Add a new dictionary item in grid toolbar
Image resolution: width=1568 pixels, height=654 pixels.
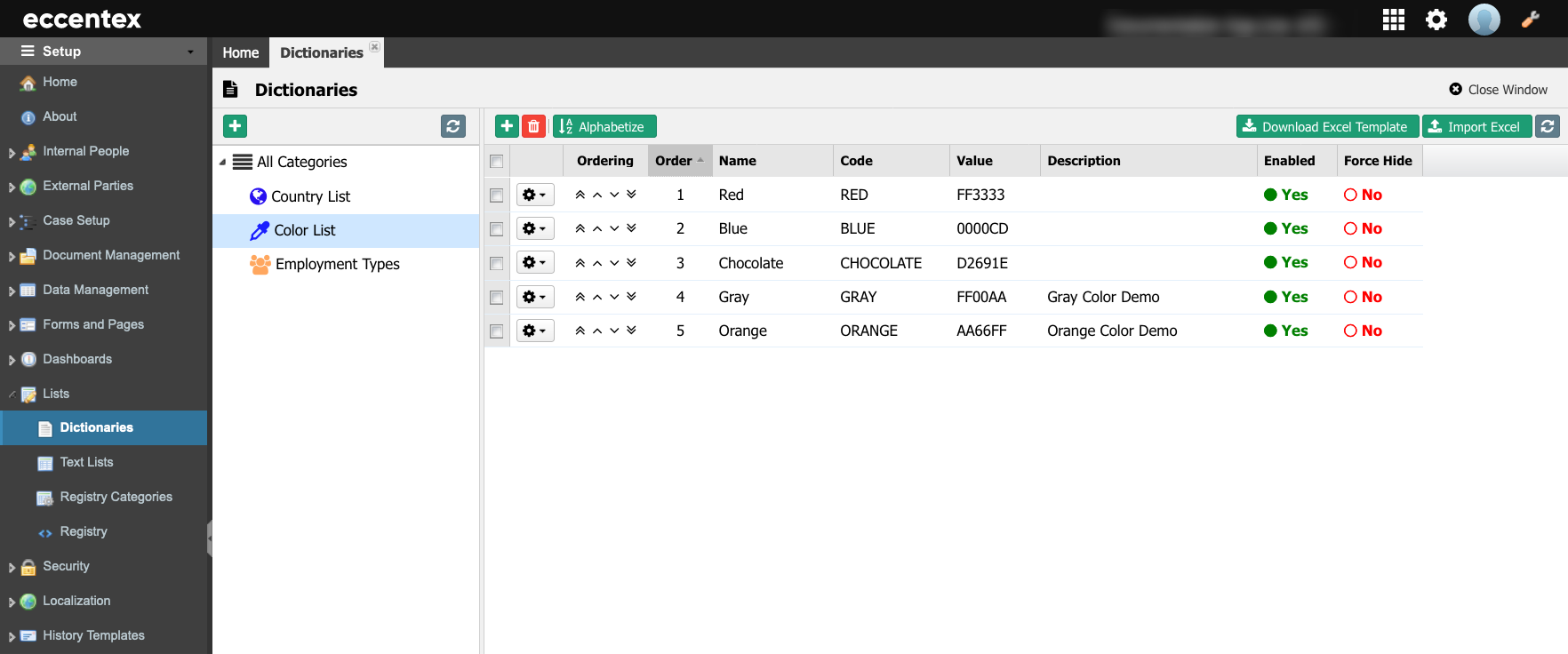507,126
